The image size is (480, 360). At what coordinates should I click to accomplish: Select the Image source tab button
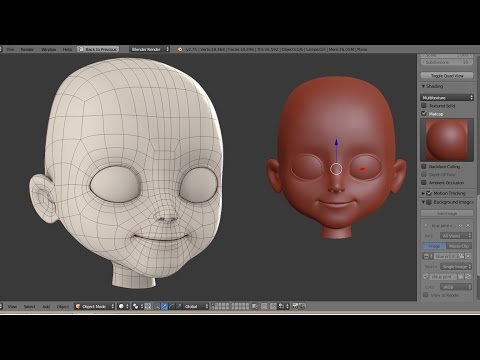point(434,246)
